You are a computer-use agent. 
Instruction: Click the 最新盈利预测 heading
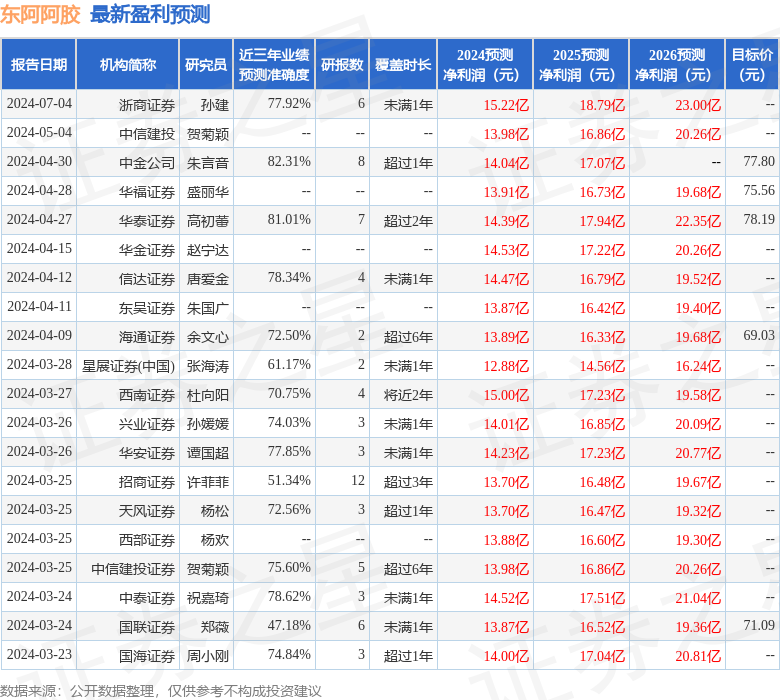click(x=150, y=14)
